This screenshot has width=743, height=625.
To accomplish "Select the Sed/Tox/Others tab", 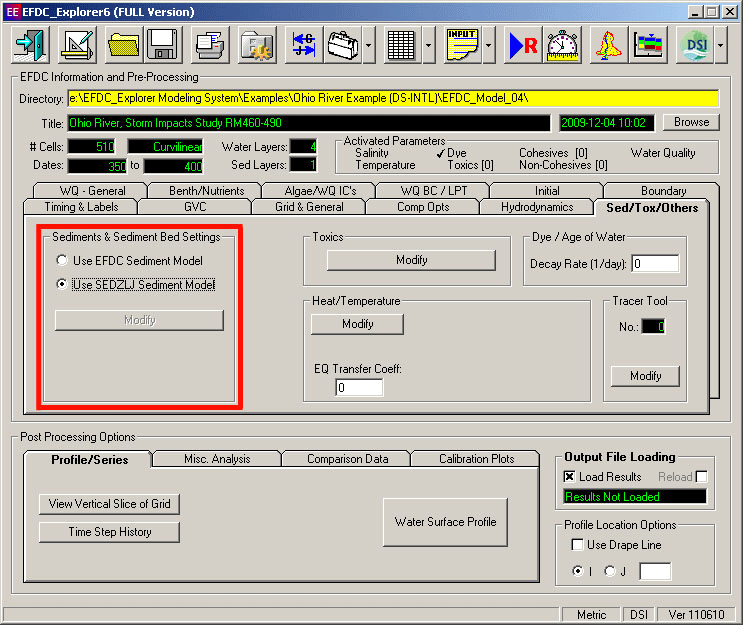I will click(652, 208).
